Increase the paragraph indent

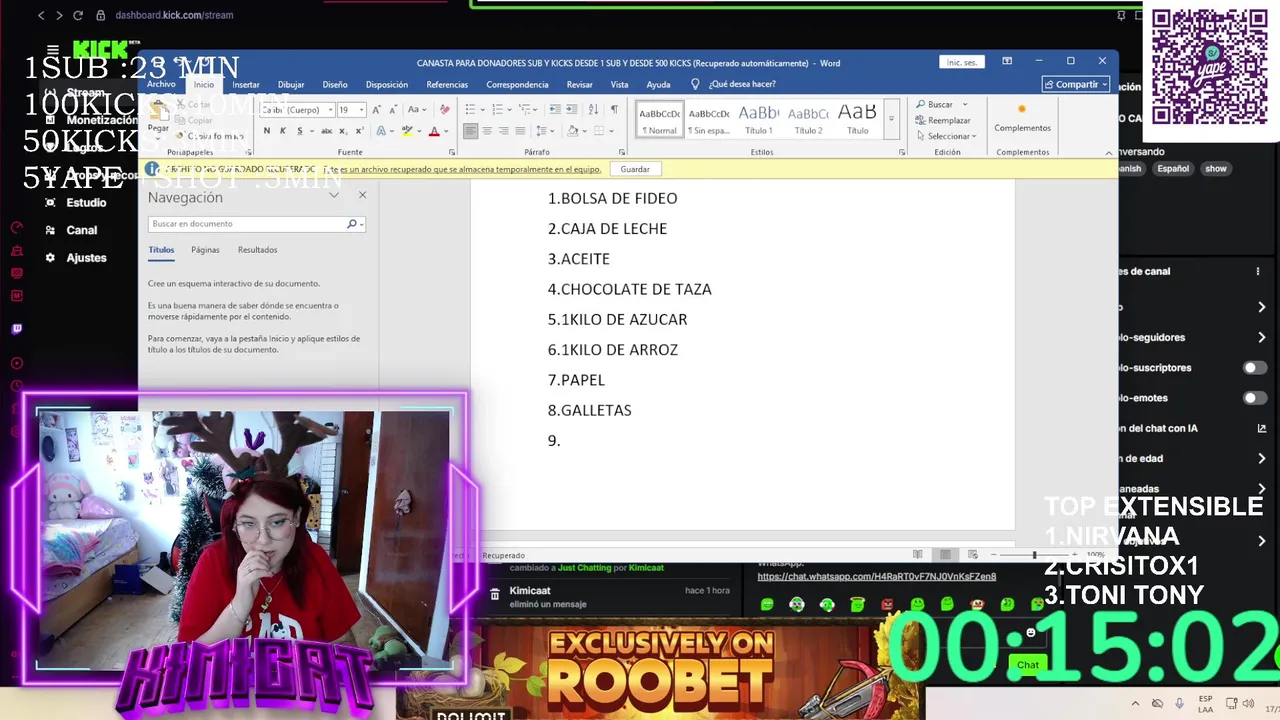click(x=571, y=110)
